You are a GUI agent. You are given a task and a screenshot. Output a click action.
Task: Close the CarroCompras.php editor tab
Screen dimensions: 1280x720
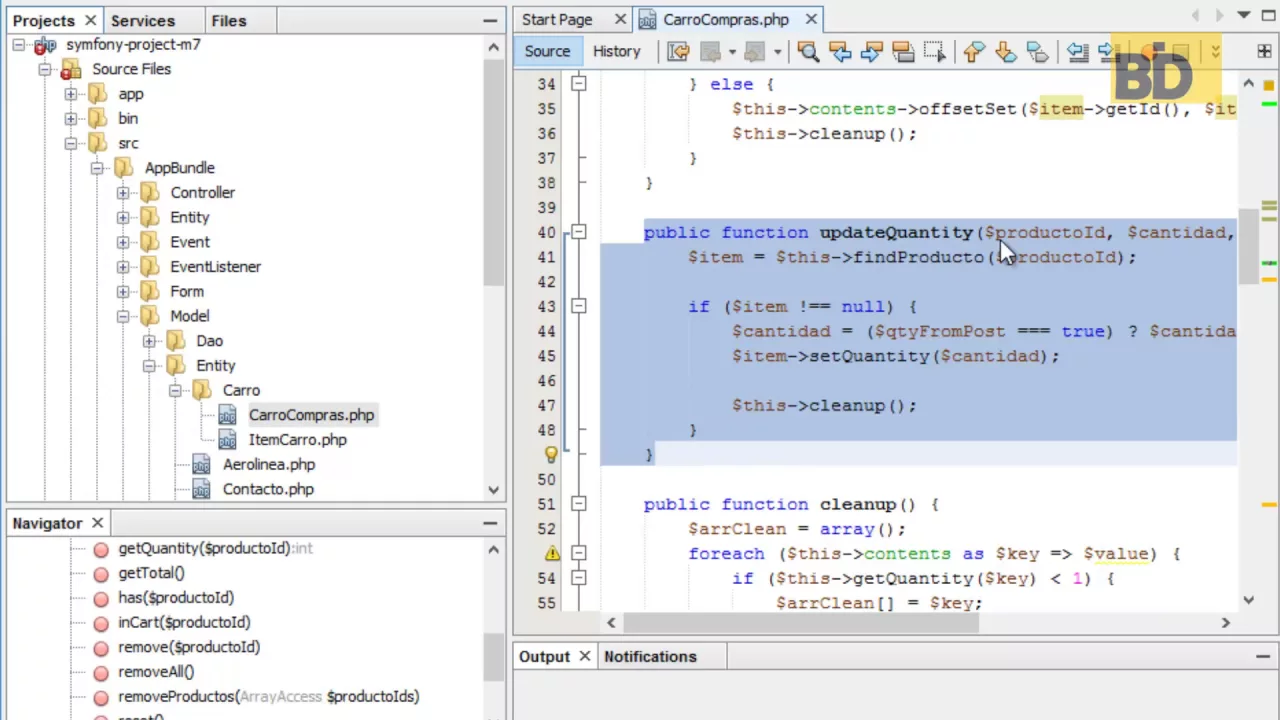coord(811,19)
